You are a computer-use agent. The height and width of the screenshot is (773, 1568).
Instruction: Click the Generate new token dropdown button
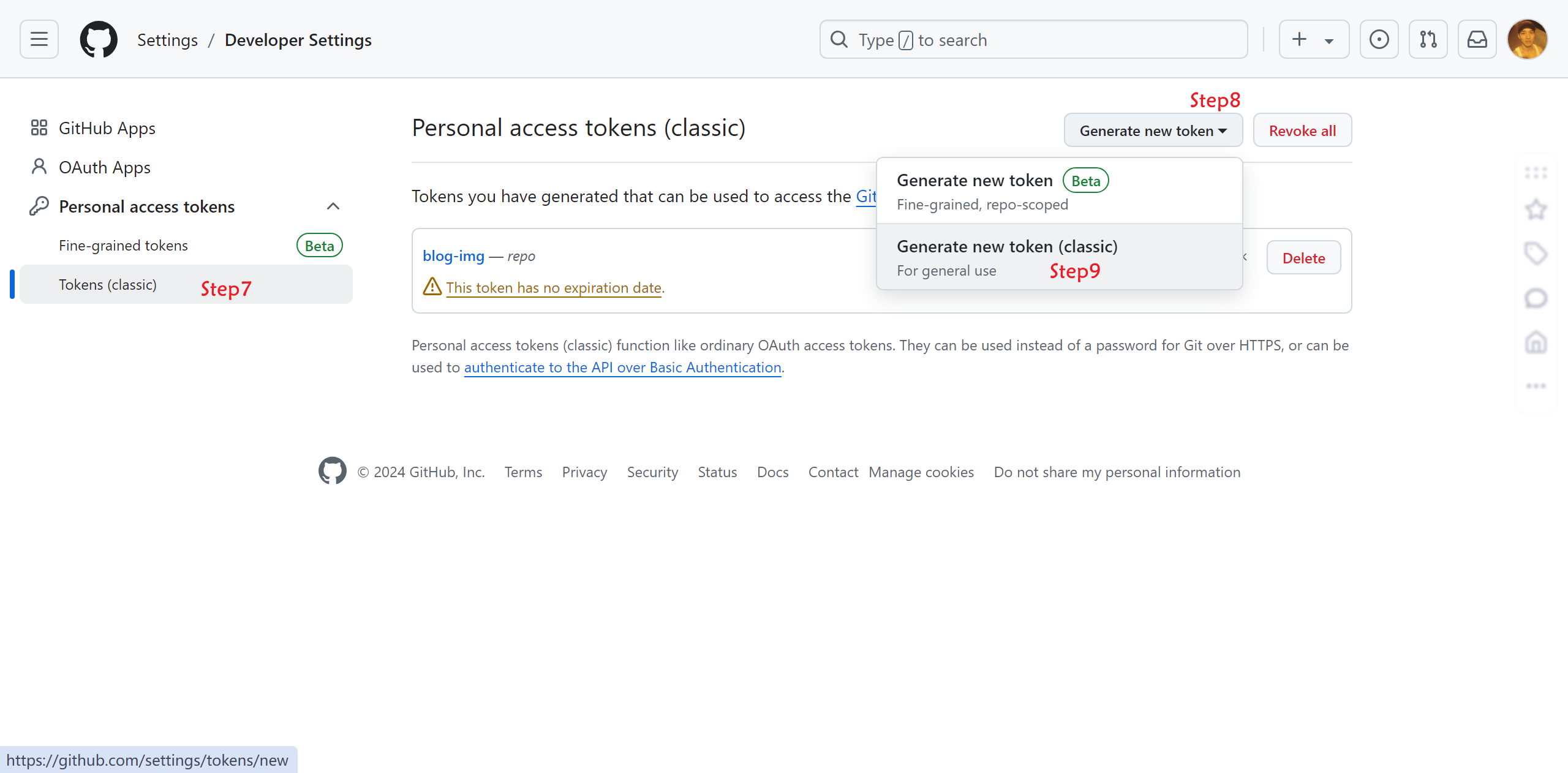click(x=1153, y=130)
